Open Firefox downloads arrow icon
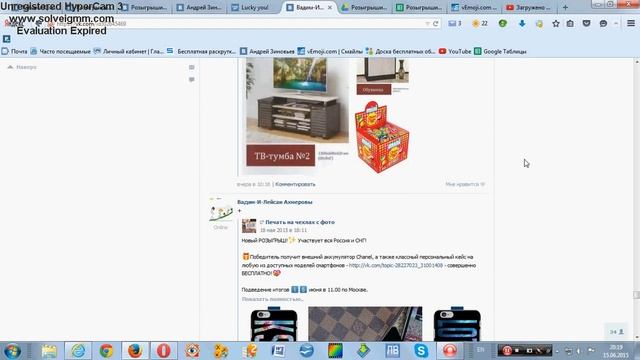The image size is (640, 360). click(x=522, y=24)
